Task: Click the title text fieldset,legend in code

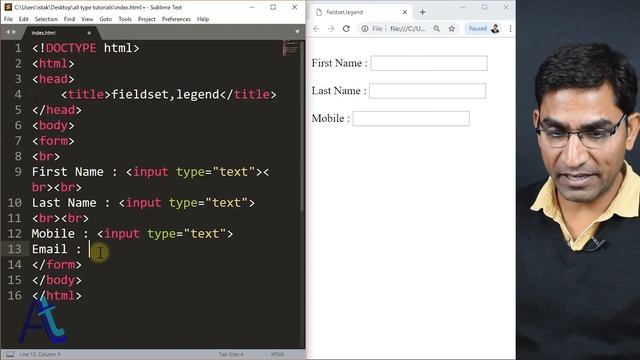Action: (x=165, y=95)
